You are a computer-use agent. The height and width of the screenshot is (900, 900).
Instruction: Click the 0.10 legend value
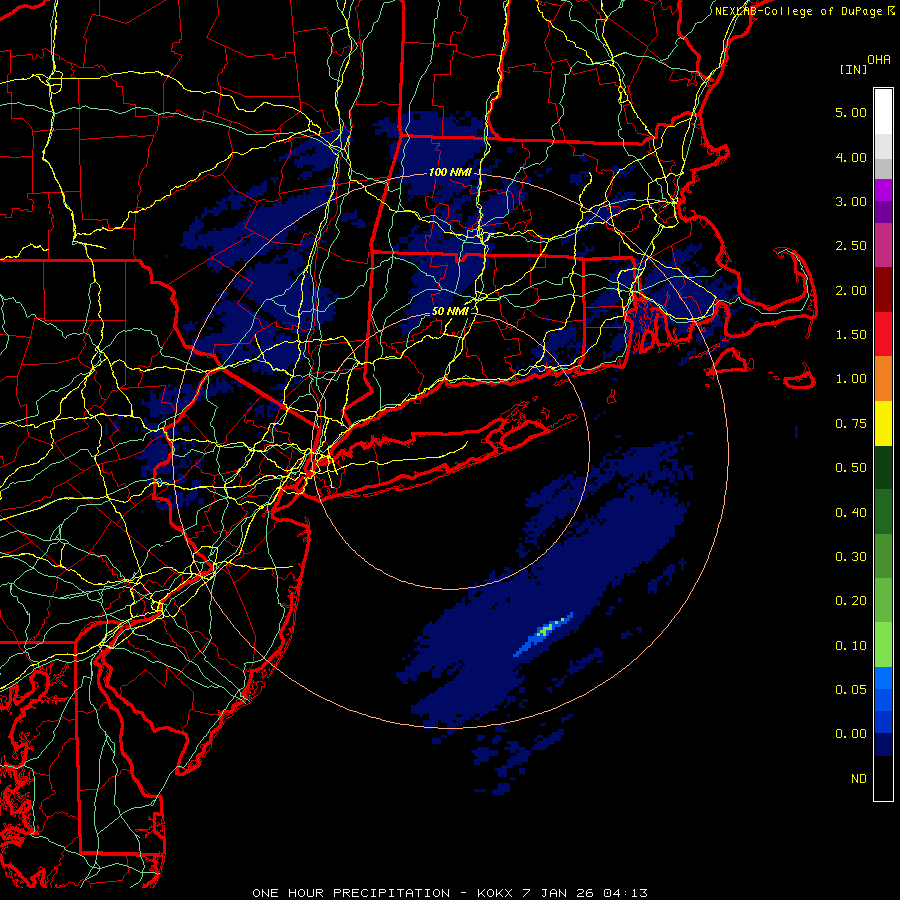(851, 646)
